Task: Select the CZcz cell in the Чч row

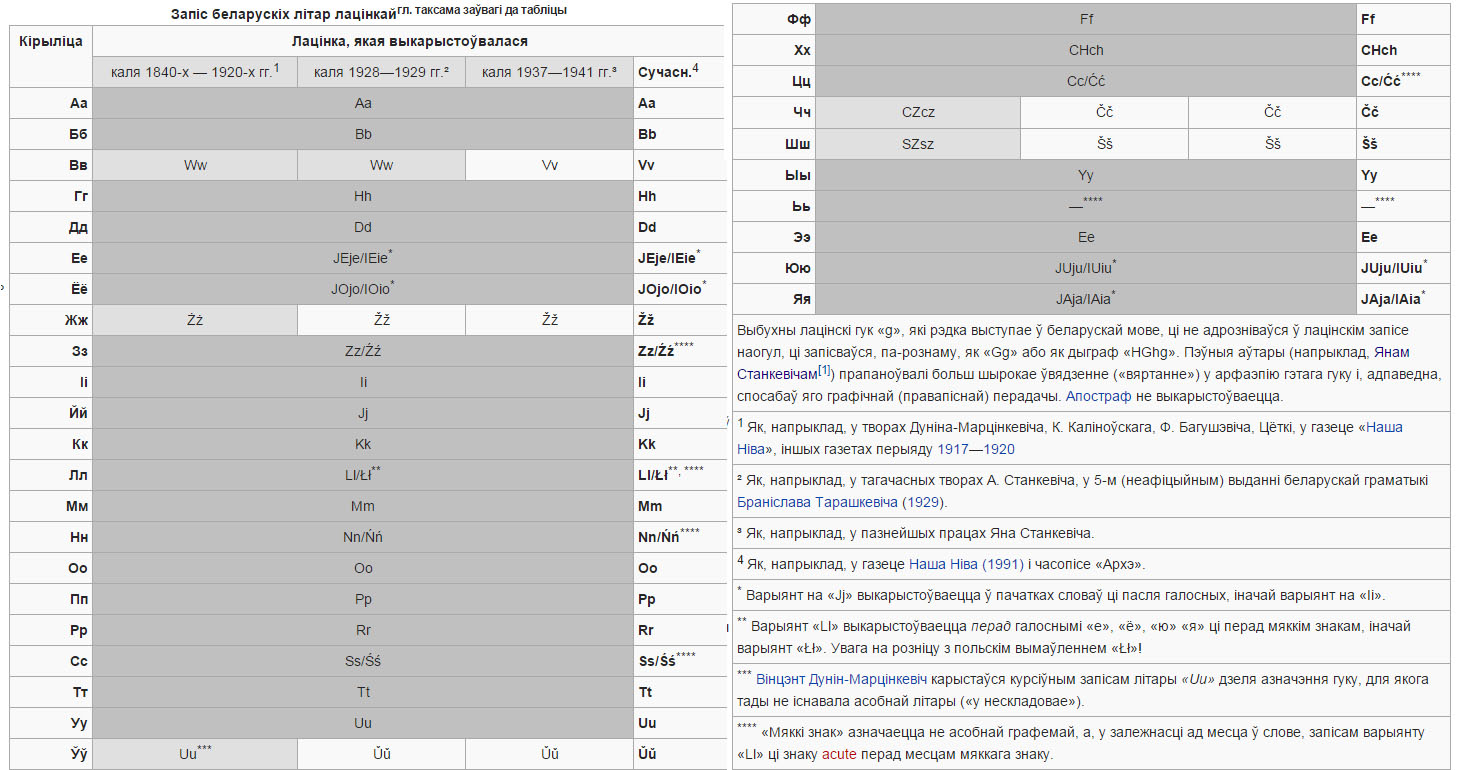Action: tap(918, 112)
